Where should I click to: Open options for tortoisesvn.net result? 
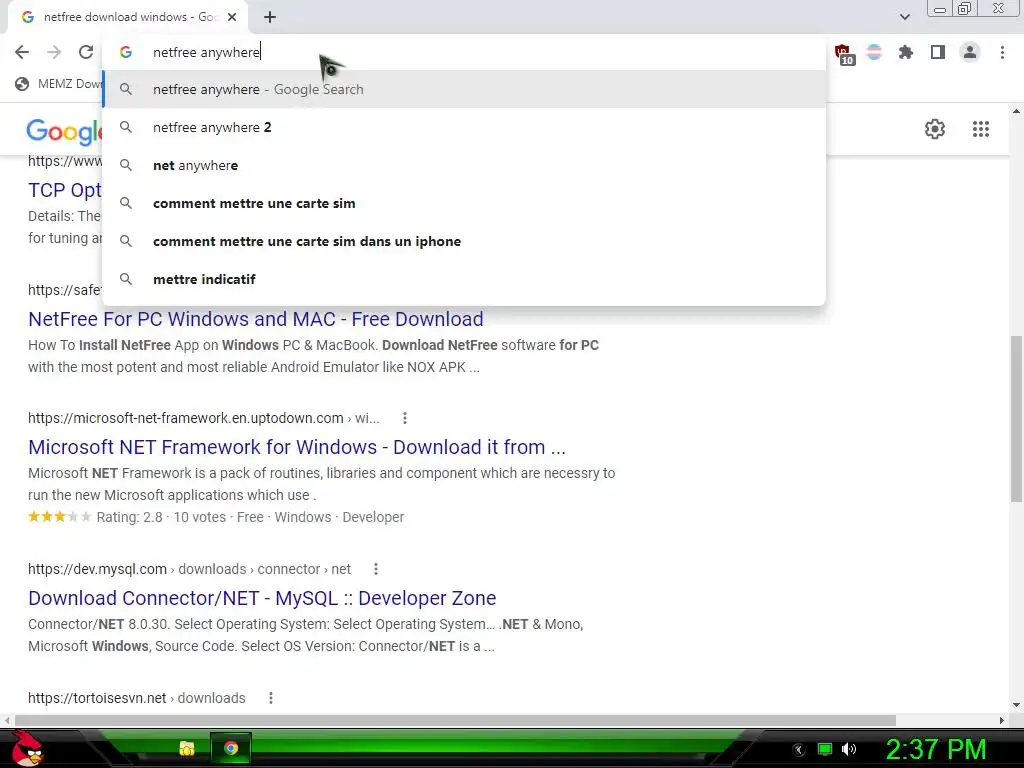click(x=270, y=698)
